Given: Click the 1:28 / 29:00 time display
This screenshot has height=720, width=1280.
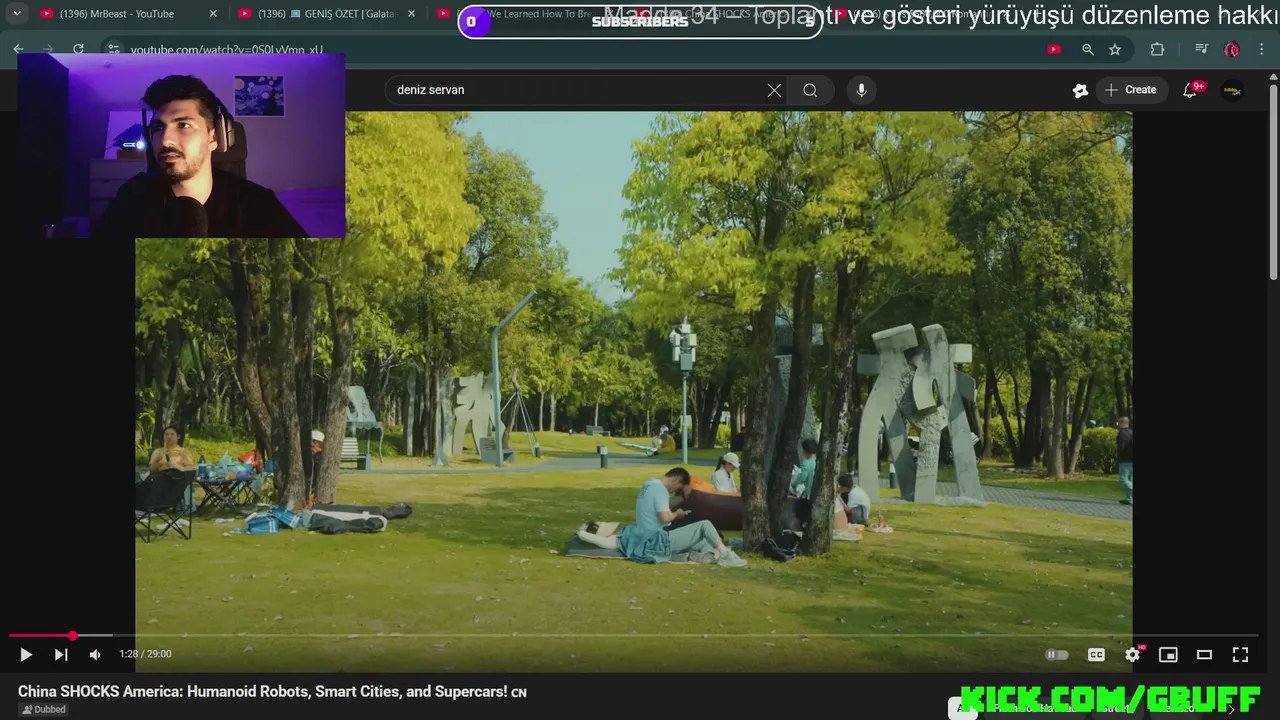Looking at the screenshot, I should pyautogui.click(x=145, y=654).
